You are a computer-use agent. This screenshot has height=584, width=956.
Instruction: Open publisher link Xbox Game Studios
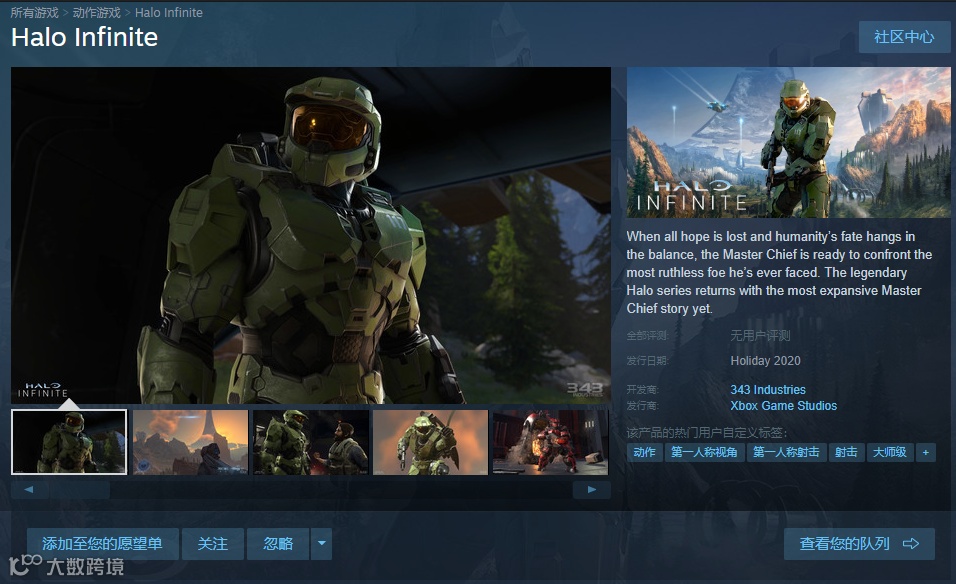(783, 405)
